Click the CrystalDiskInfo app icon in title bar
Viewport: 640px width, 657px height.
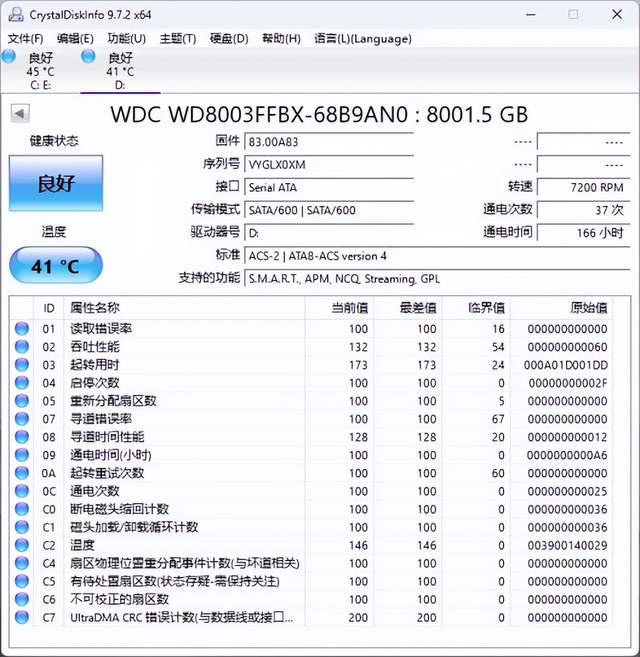pyautogui.click(x=16, y=15)
